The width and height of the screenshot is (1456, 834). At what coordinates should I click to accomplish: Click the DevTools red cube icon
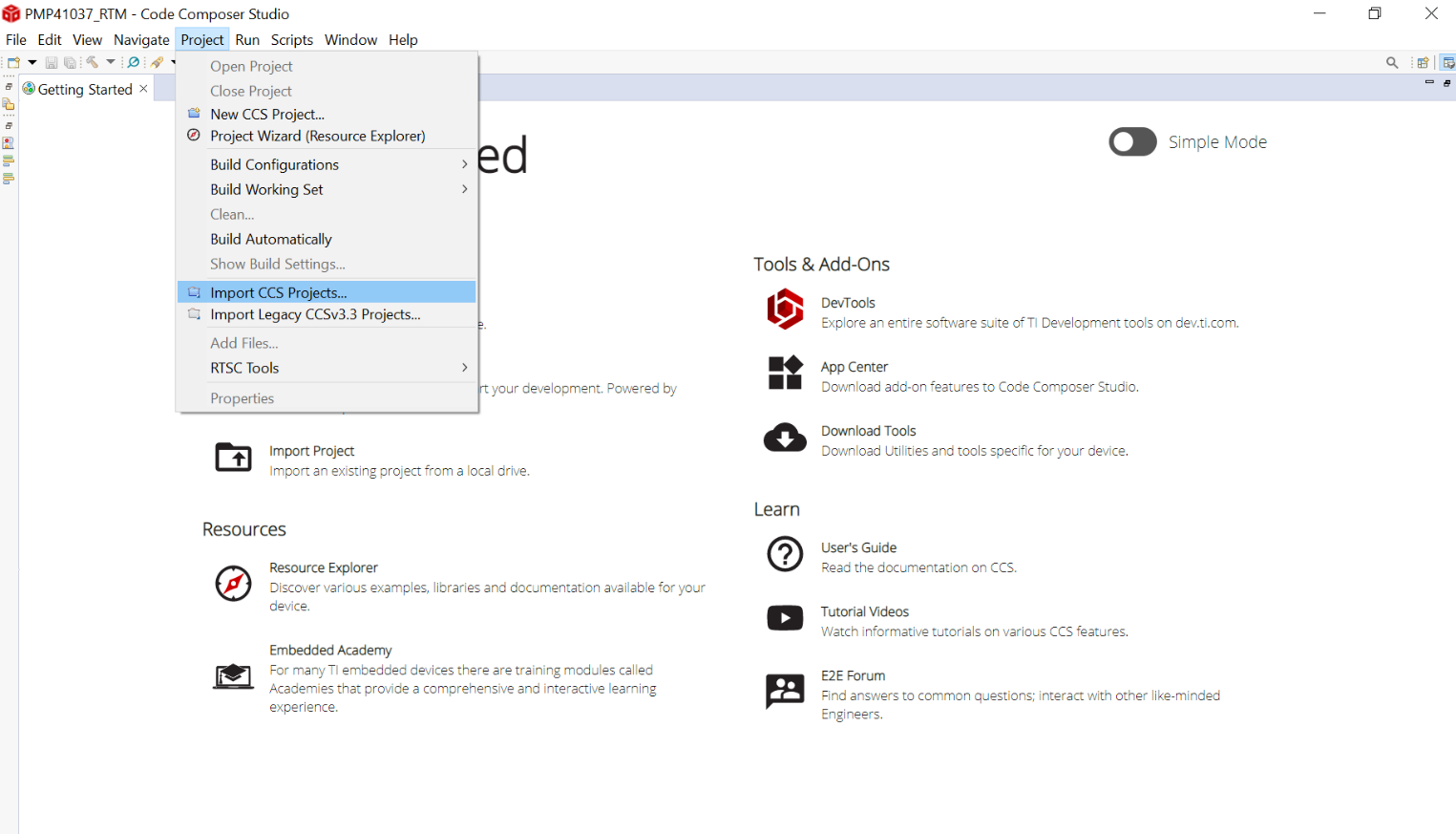click(x=785, y=309)
